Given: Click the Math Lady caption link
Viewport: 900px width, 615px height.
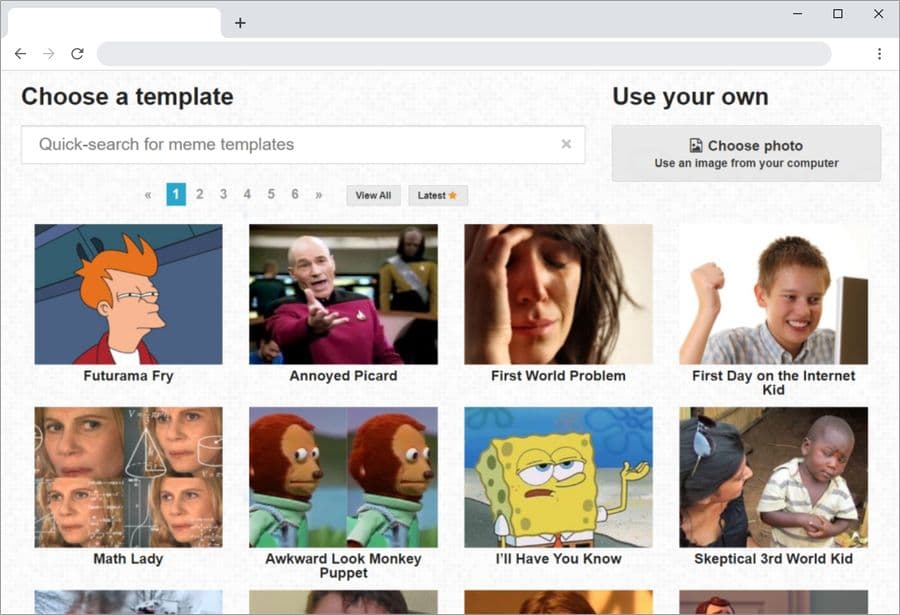Looking at the screenshot, I should 129,559.
